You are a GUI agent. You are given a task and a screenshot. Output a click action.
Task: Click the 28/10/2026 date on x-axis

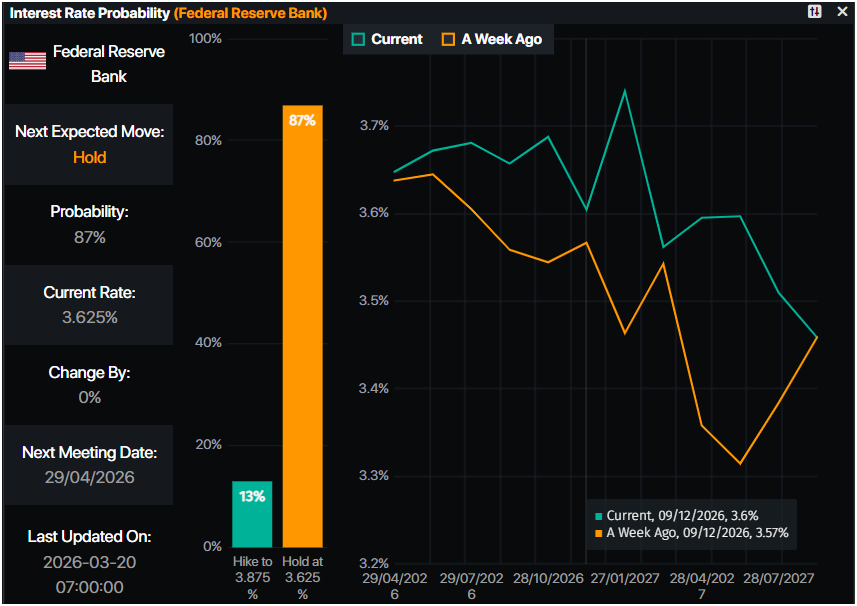point(547,579)
